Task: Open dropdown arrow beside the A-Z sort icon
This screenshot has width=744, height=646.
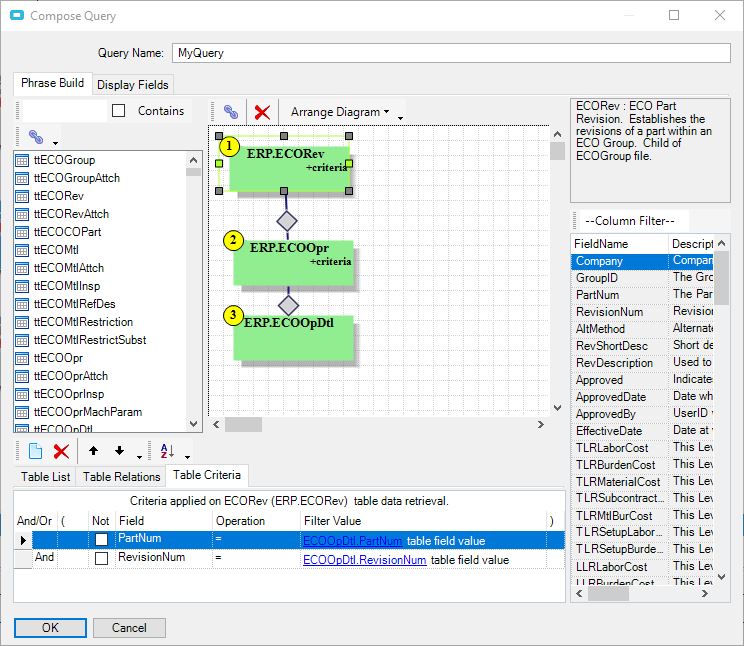Action: click(x=187, y=455)
